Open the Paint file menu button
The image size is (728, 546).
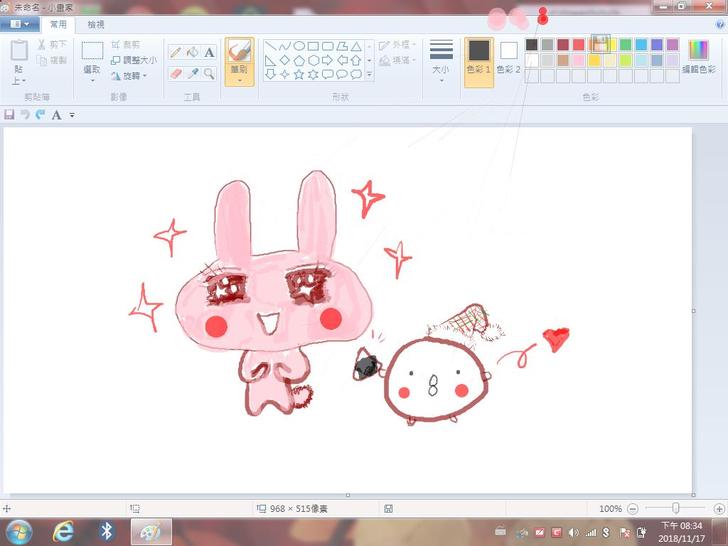pyautogui.click(x=20, y=24)
